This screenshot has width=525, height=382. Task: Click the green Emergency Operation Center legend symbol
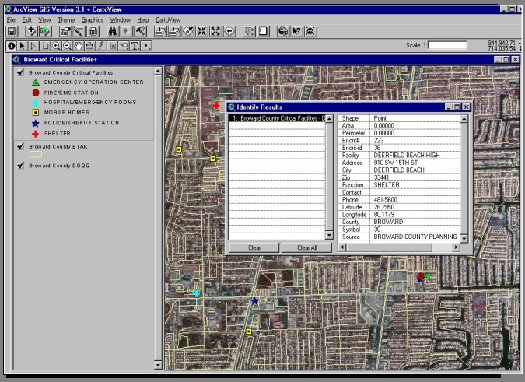[x=36, y=82]
